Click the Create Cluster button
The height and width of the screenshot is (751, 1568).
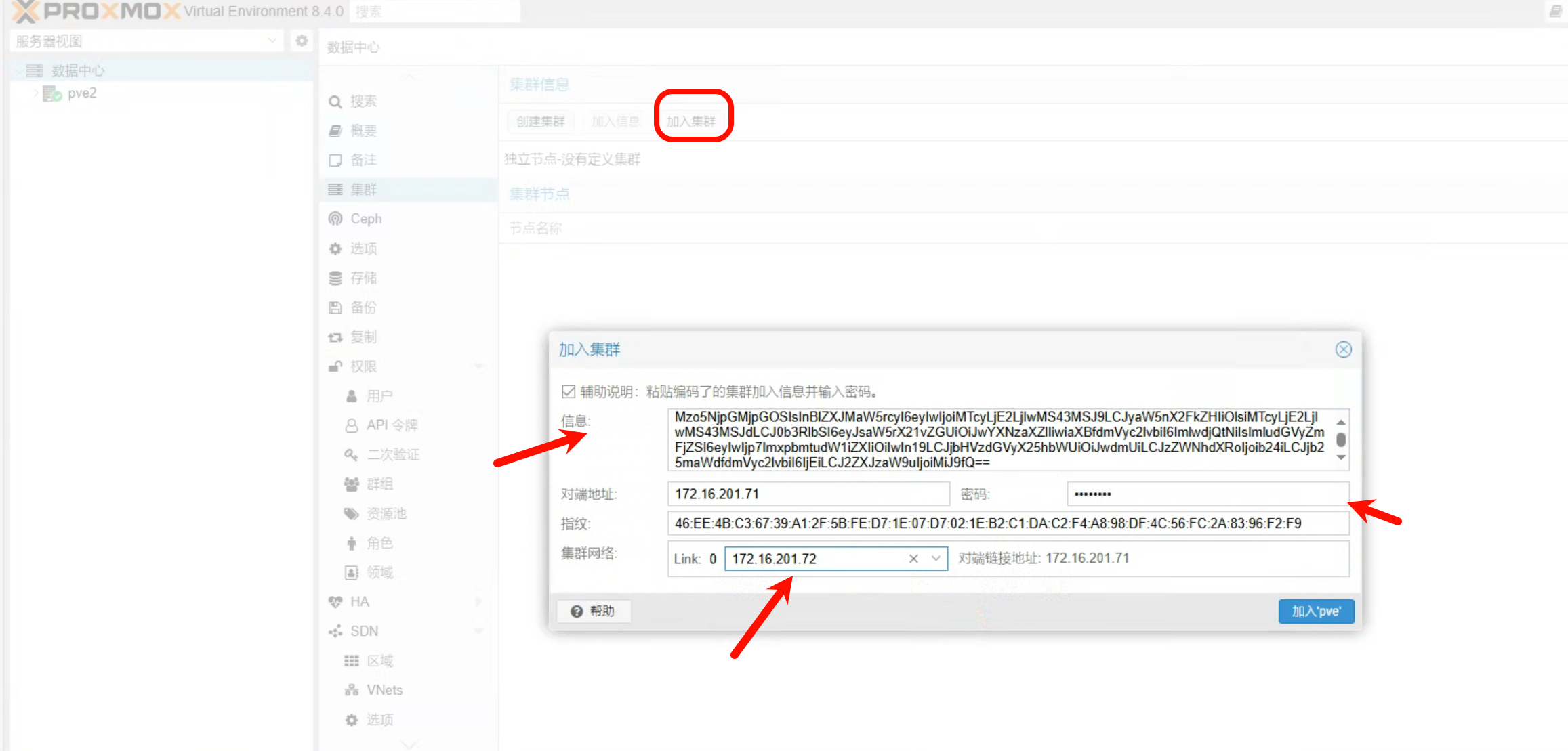pos(540,121)
